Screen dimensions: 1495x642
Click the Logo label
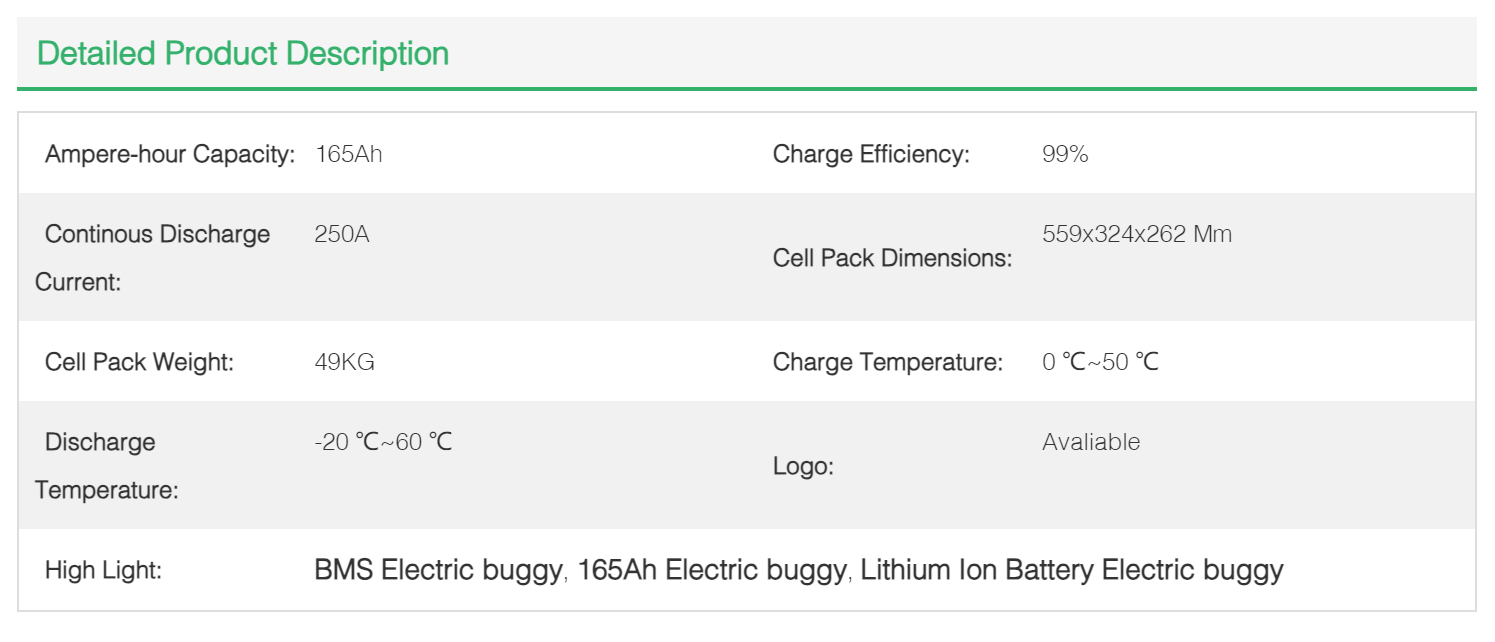803,466
